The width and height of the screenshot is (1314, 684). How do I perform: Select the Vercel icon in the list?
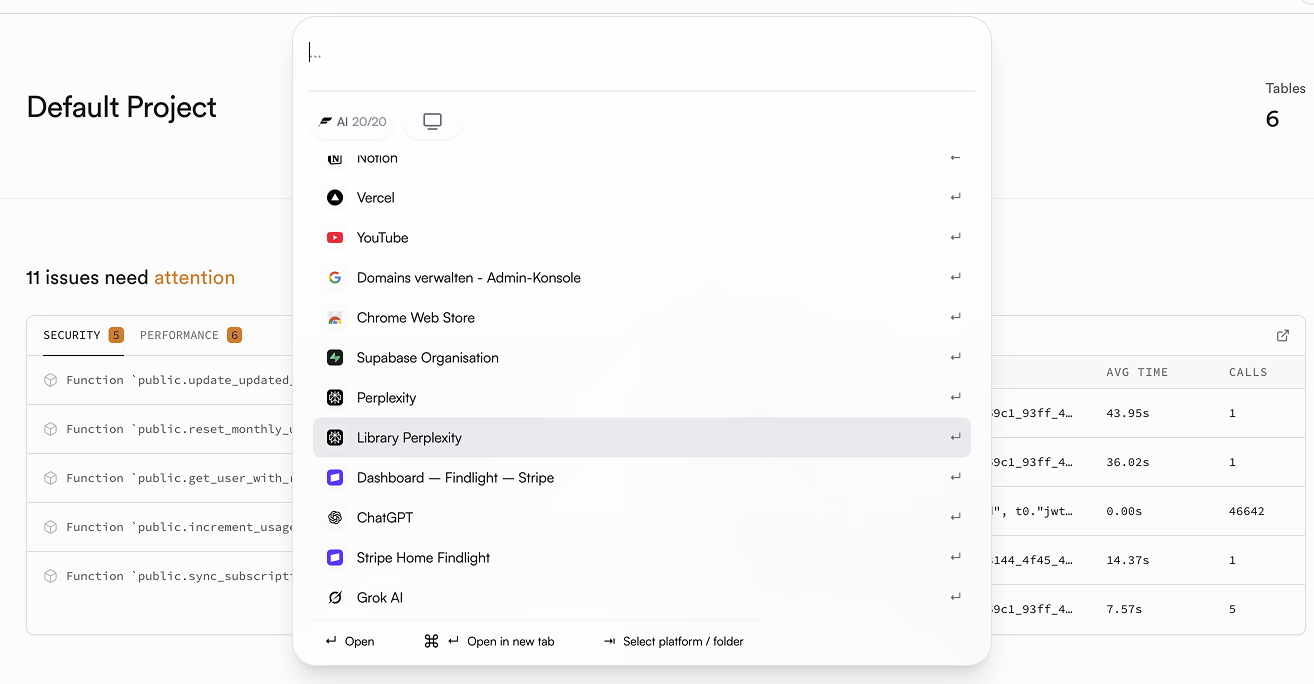(x=335, y=197)
